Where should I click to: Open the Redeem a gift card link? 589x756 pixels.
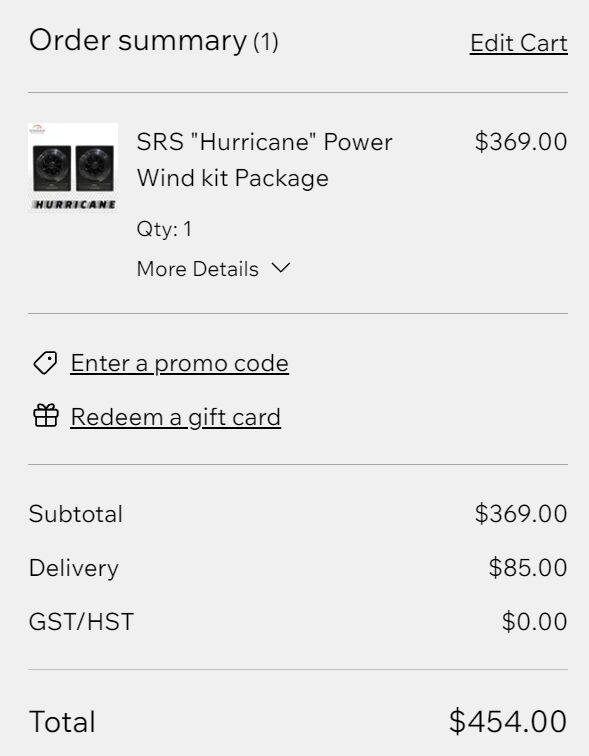click(175, 417)
